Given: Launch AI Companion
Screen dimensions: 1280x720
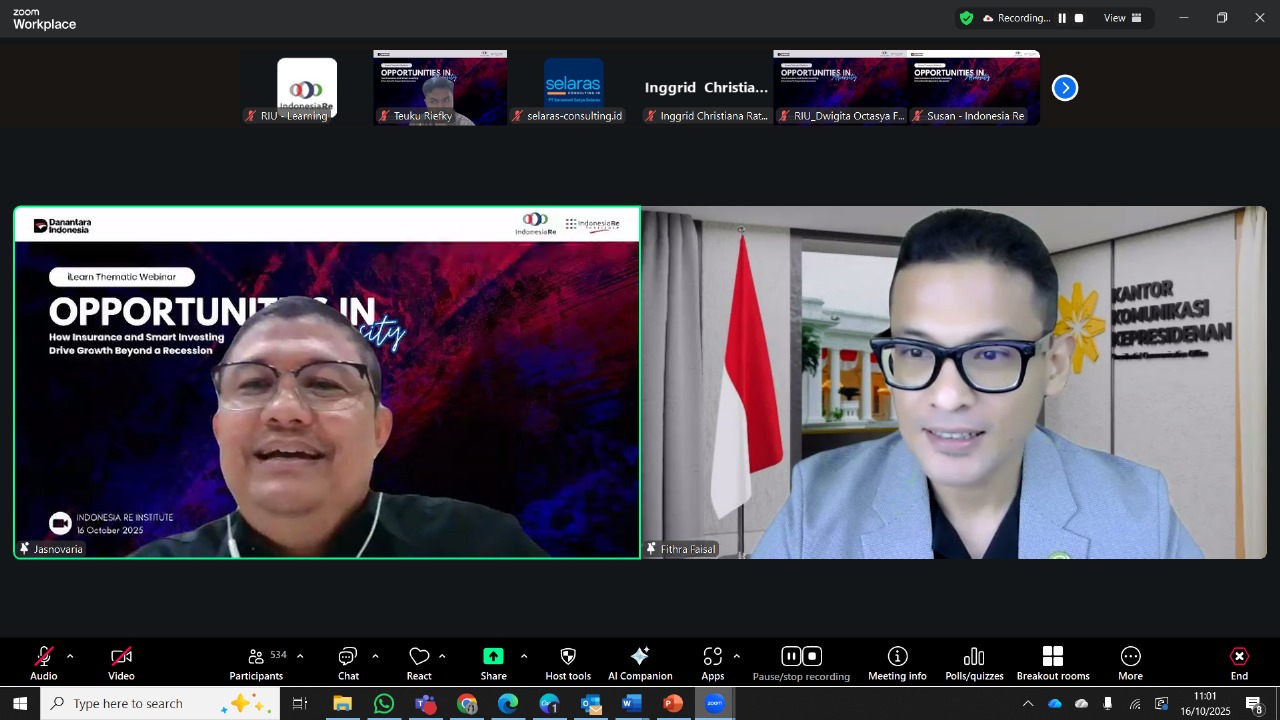Looking at the screenshot, I should (x=640, y=657).
